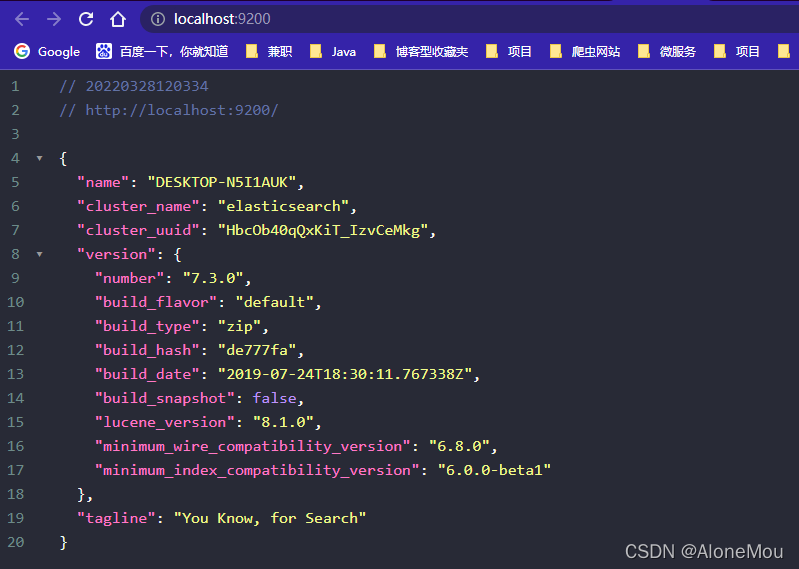
Task: Go back using the browser back arrow
Action: (x=22, y=19)
